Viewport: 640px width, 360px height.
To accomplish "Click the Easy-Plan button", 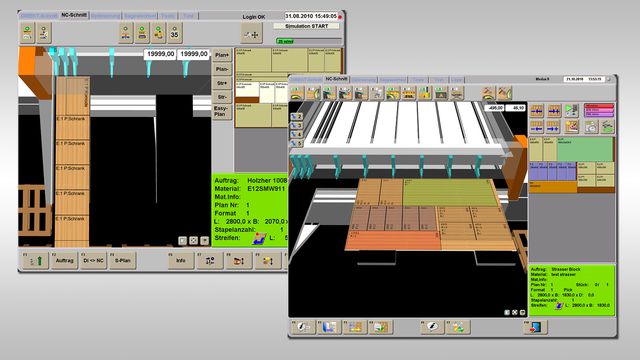I will click(222, 111).
